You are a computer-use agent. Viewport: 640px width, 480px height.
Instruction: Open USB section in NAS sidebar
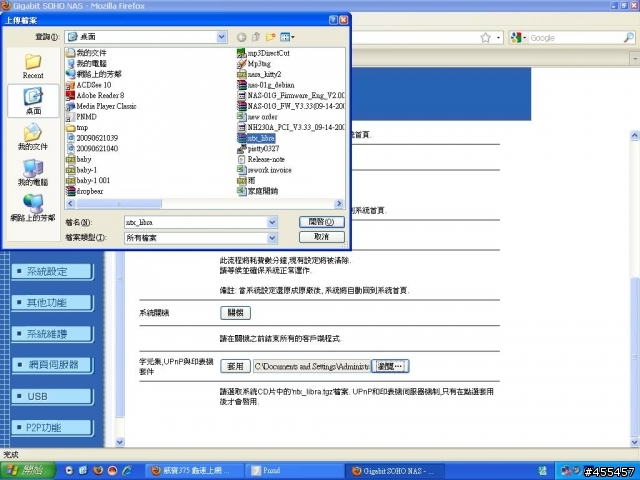coord(51,396)
